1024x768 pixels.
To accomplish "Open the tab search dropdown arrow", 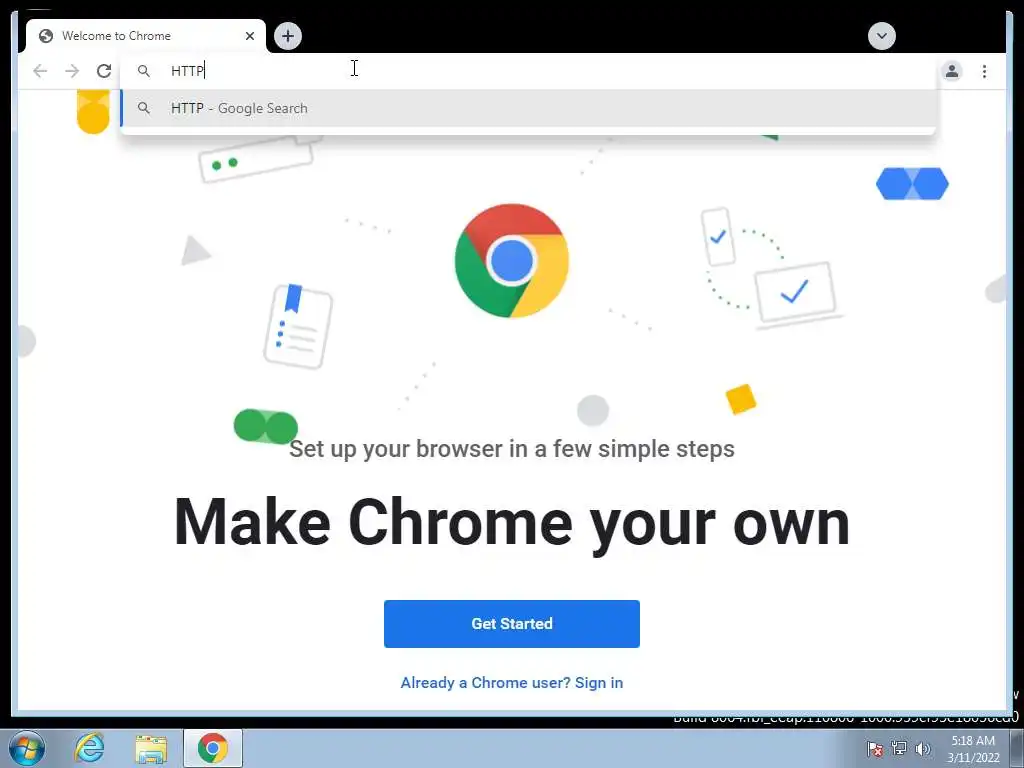I will click(882, 36).
